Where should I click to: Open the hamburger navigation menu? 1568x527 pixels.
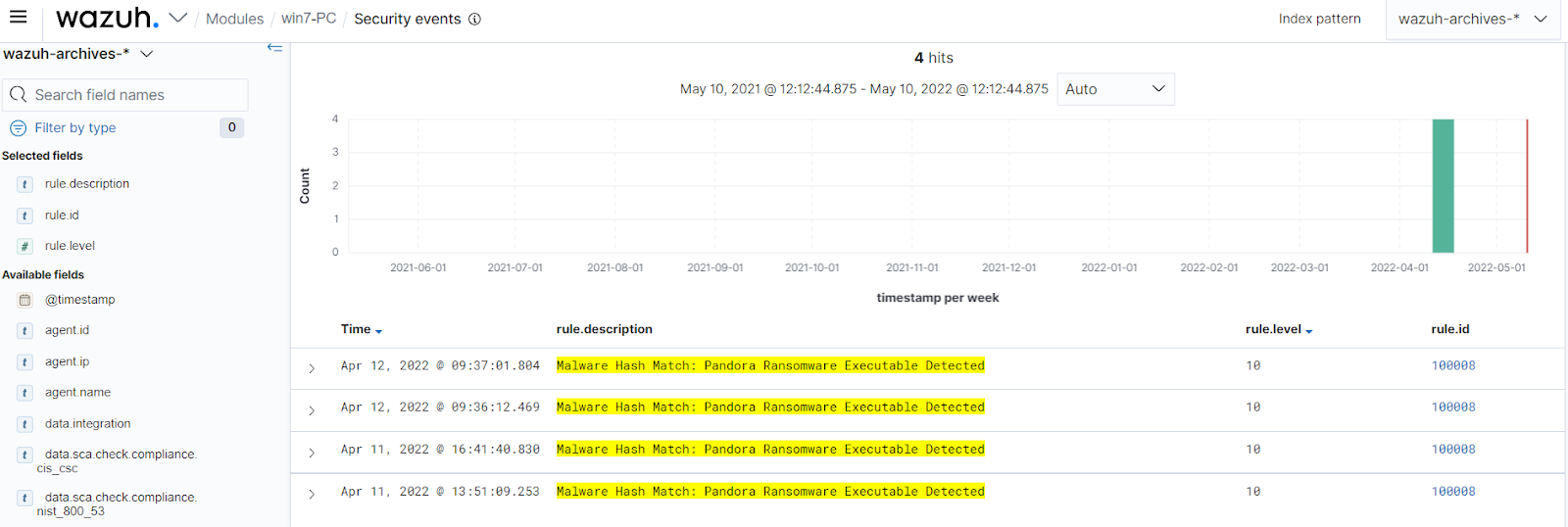[x=18, y=17]
